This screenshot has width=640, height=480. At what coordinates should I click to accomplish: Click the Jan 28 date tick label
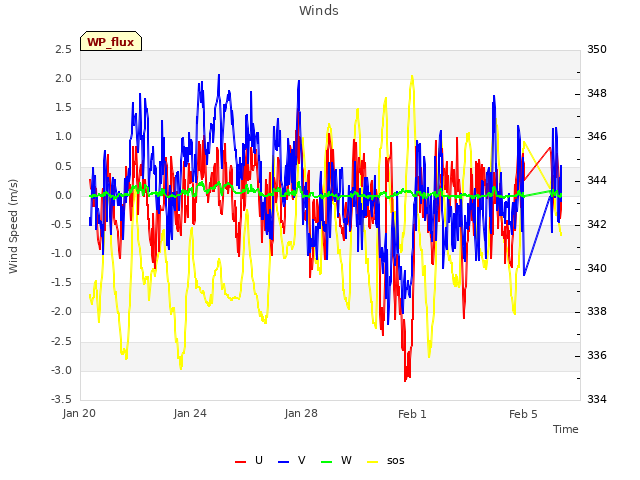pos(301,413)
